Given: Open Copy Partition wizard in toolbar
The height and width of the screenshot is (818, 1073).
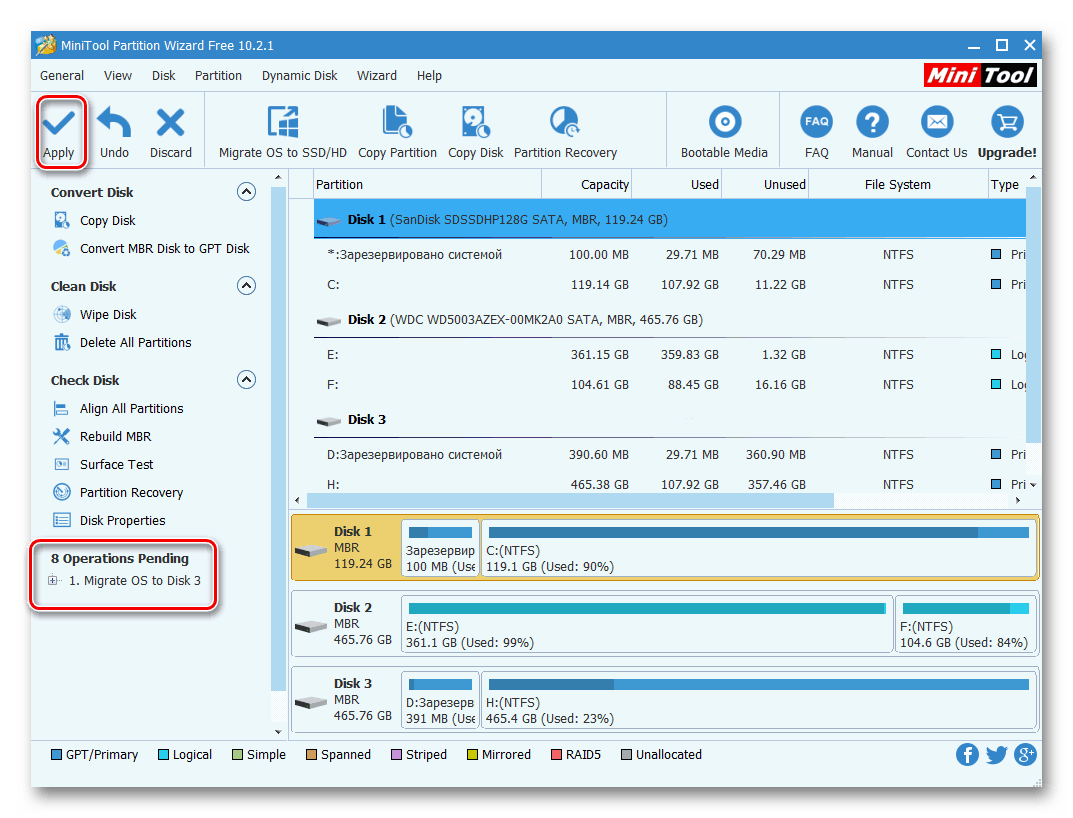Looking at the screenshot, I should pyautogui.click(x=397, y=132).
